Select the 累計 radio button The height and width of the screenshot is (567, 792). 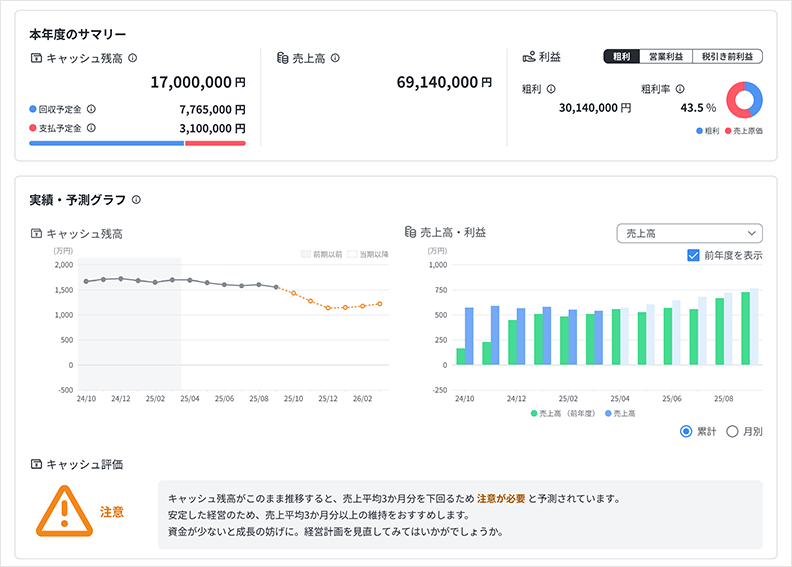(x=686, y=432)
